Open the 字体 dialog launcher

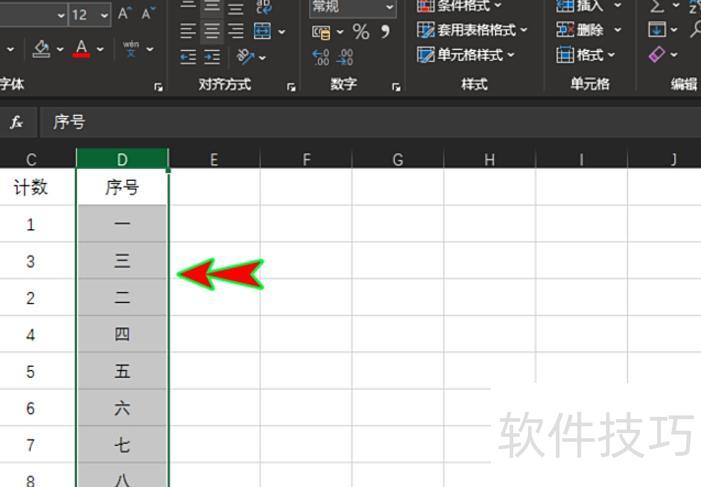(x=158, y=87)
